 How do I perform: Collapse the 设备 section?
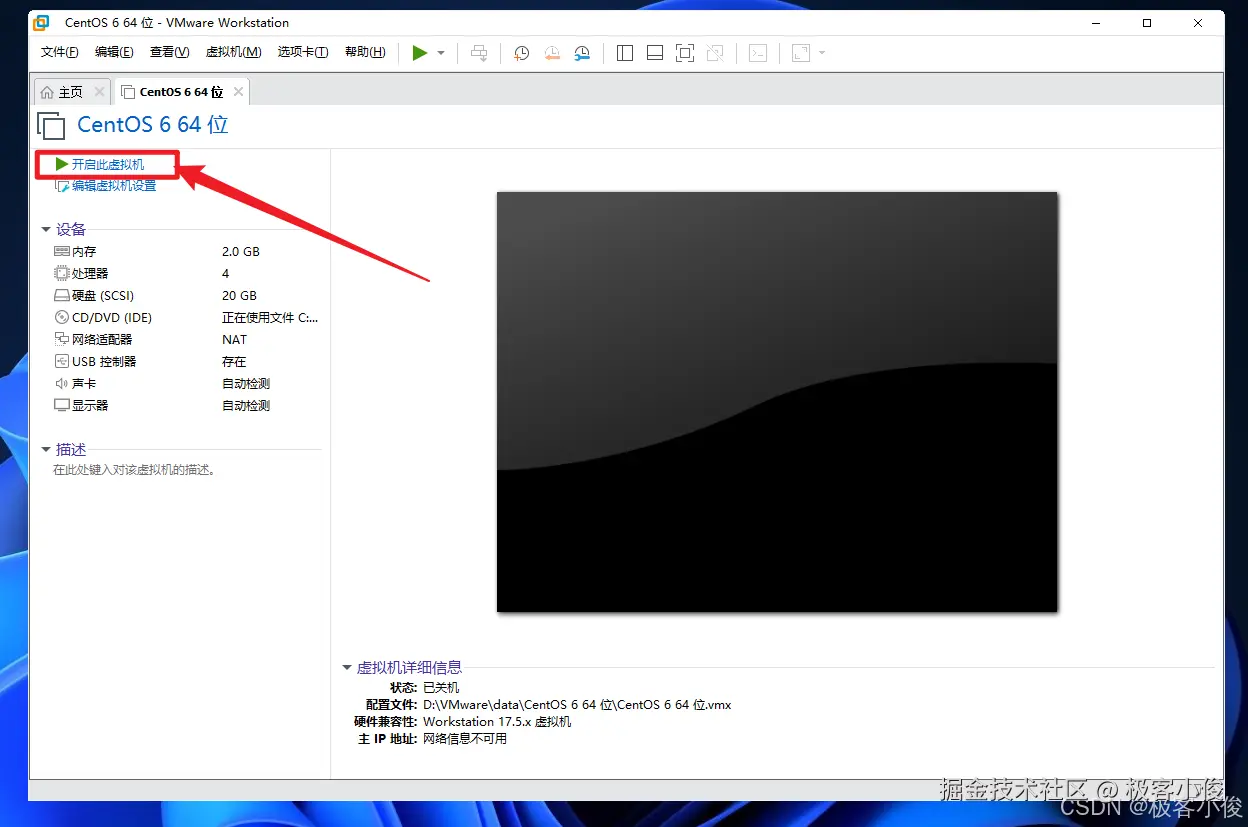46,230
